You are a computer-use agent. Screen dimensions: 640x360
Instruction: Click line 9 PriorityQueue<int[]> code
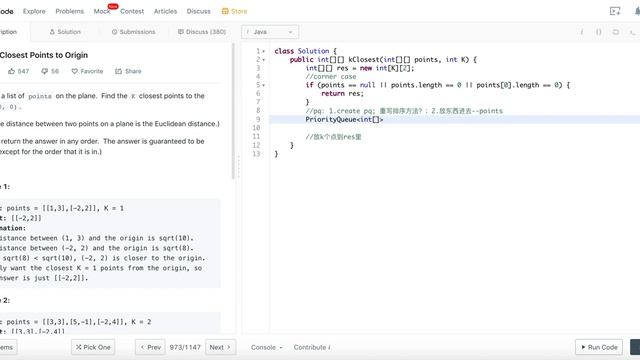[344, 120]
